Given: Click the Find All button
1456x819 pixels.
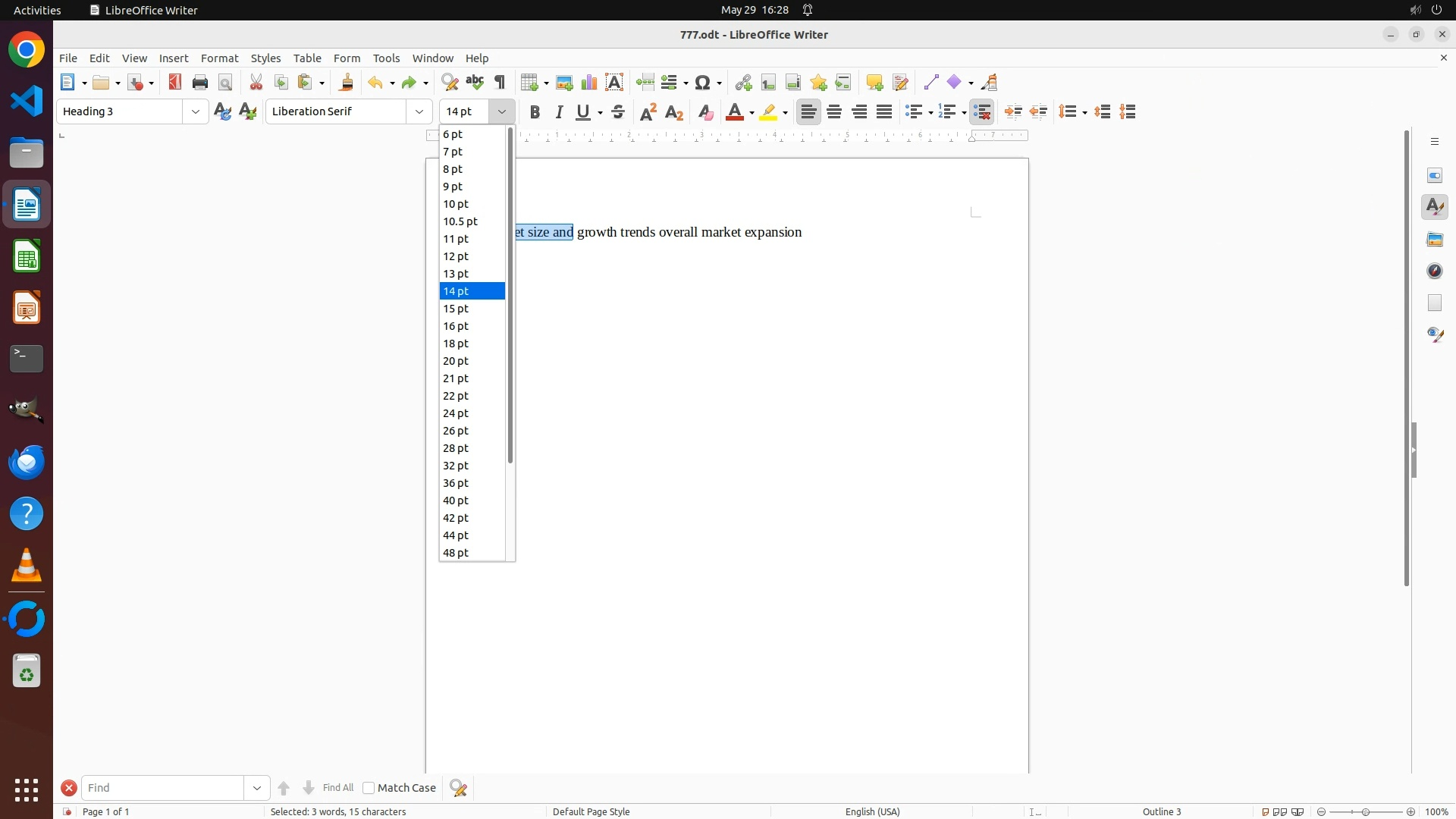Looking at the screenshot, I should [337, 789].
